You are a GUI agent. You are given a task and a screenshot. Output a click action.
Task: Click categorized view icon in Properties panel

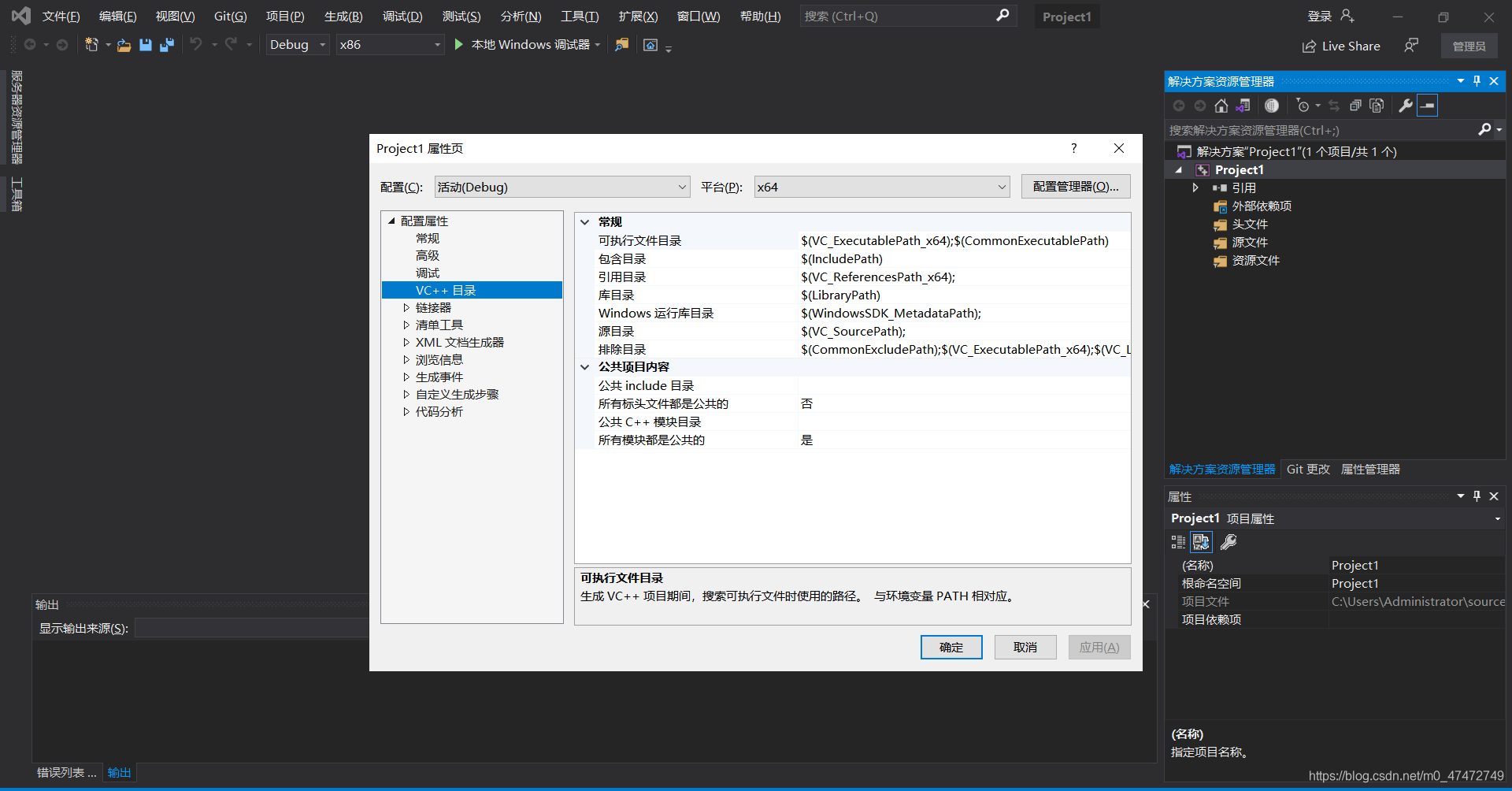pos(1178,542)
